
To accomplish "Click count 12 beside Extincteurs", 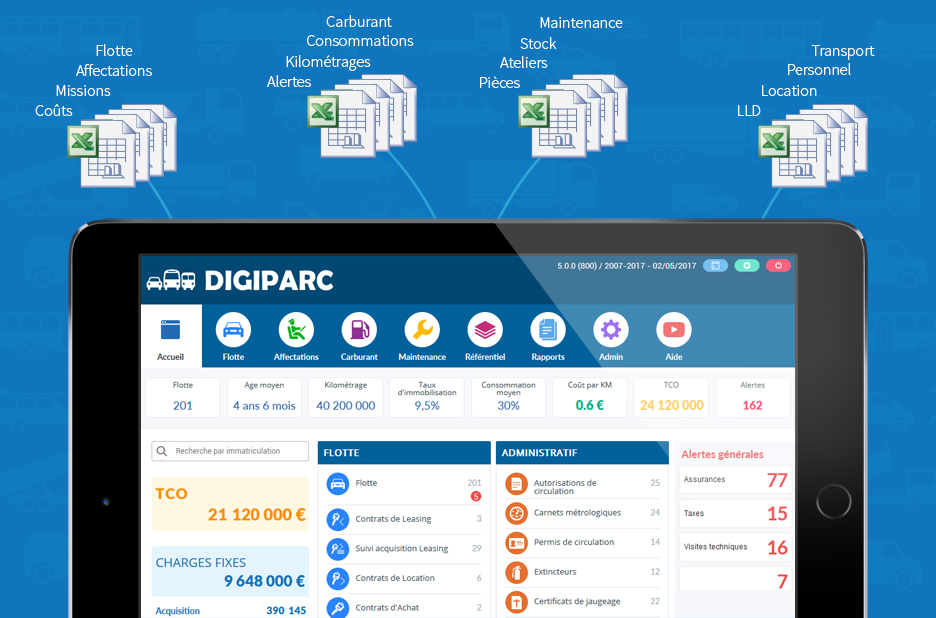I will pyautogui.click(x=655, y=571).
